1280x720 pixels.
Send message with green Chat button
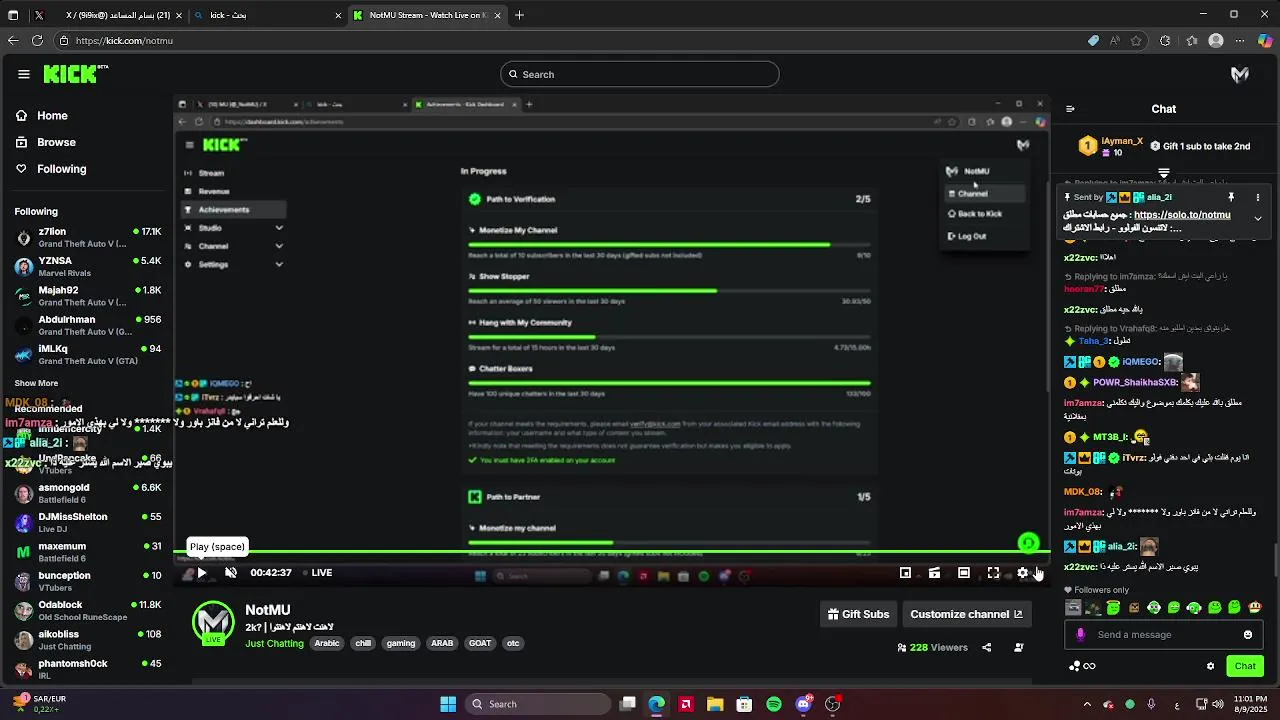coord(1245,666)
